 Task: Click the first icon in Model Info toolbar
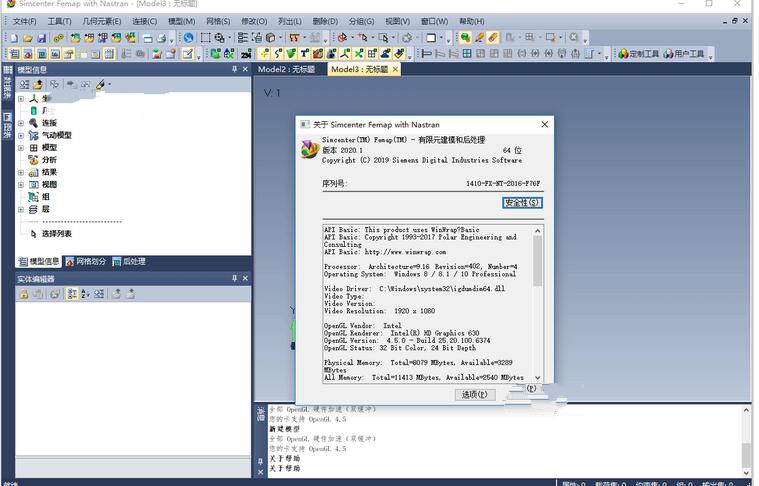click(x=24, y=84)
